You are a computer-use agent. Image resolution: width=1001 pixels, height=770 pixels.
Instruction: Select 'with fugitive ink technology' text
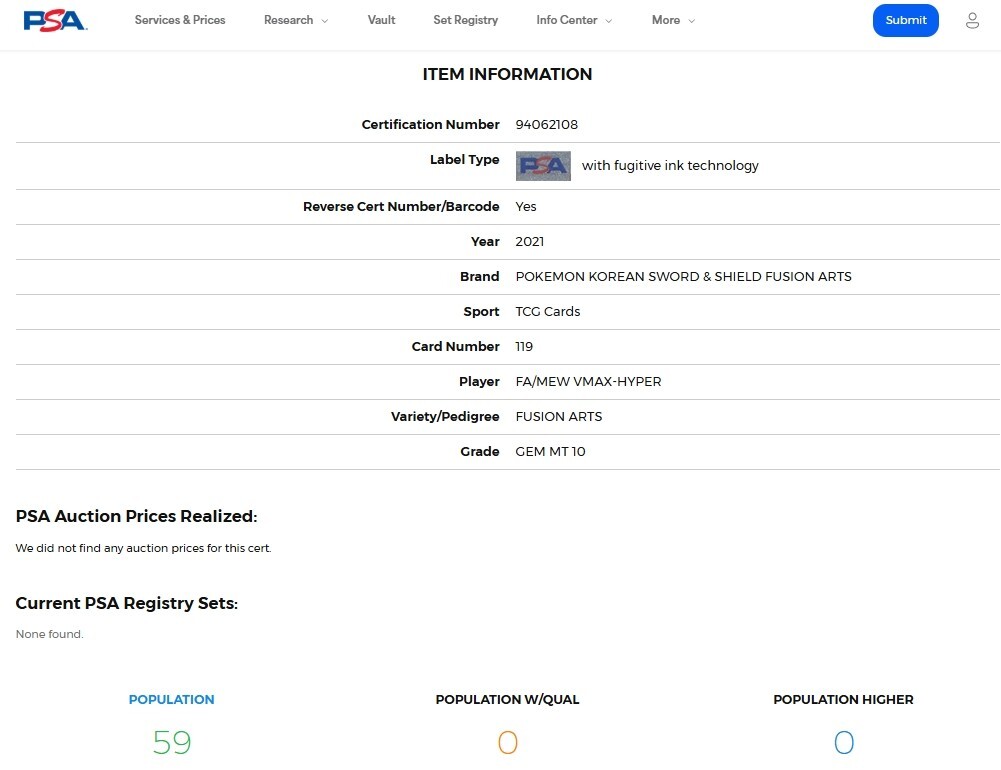pos(670,165)
